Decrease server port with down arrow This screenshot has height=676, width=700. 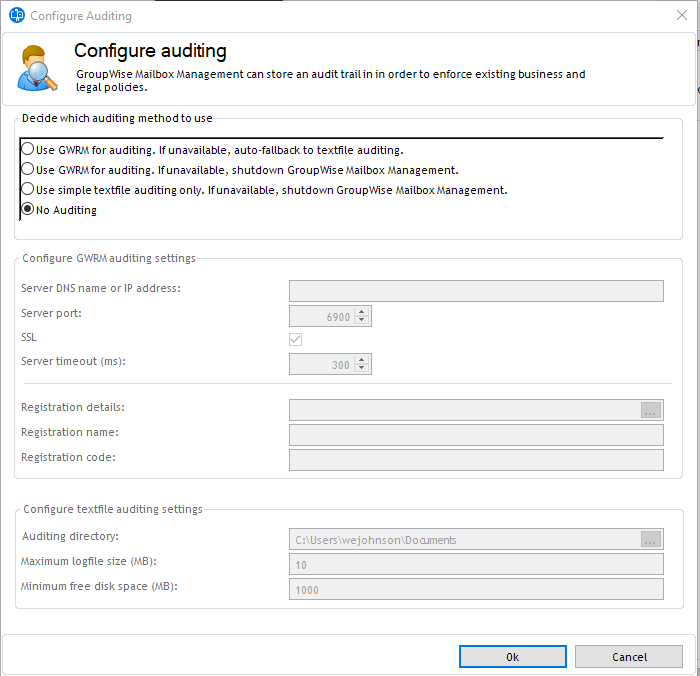(362, 321)
